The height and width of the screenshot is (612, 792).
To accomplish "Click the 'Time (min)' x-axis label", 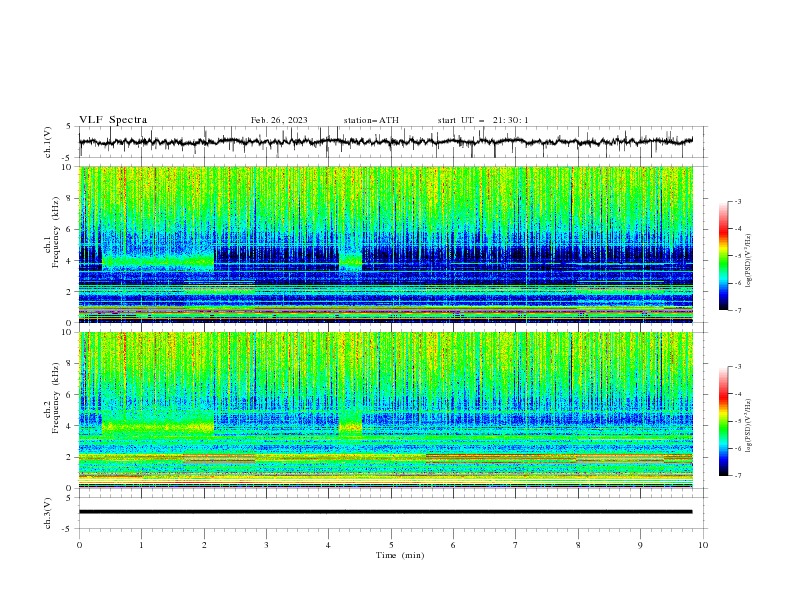I will pyautogui.click(x=400, y=555).
